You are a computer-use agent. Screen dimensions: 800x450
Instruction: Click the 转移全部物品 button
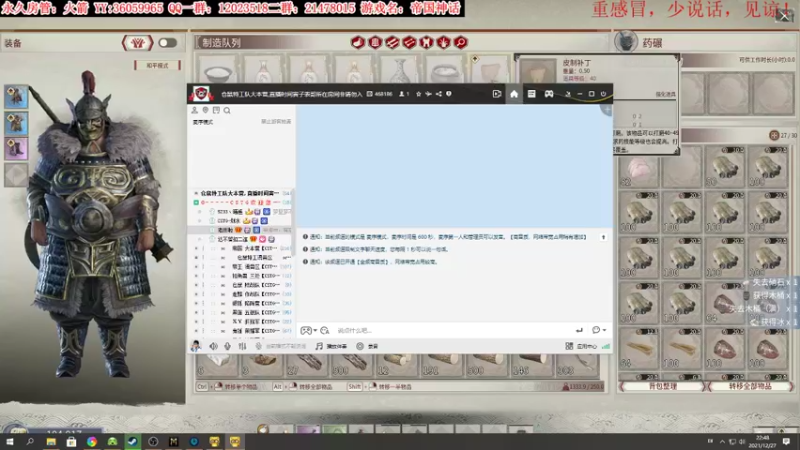[x=749, y=386]
